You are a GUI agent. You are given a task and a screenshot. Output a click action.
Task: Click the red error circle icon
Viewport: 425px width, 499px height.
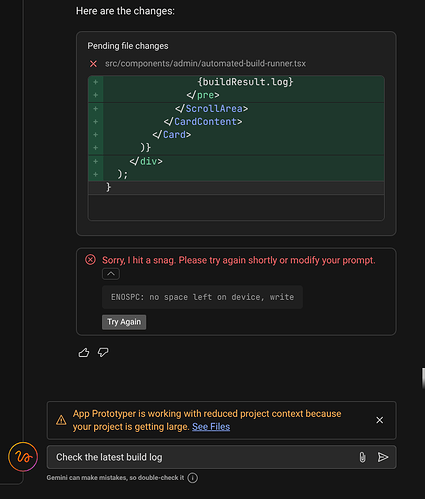tap(90, 260)
